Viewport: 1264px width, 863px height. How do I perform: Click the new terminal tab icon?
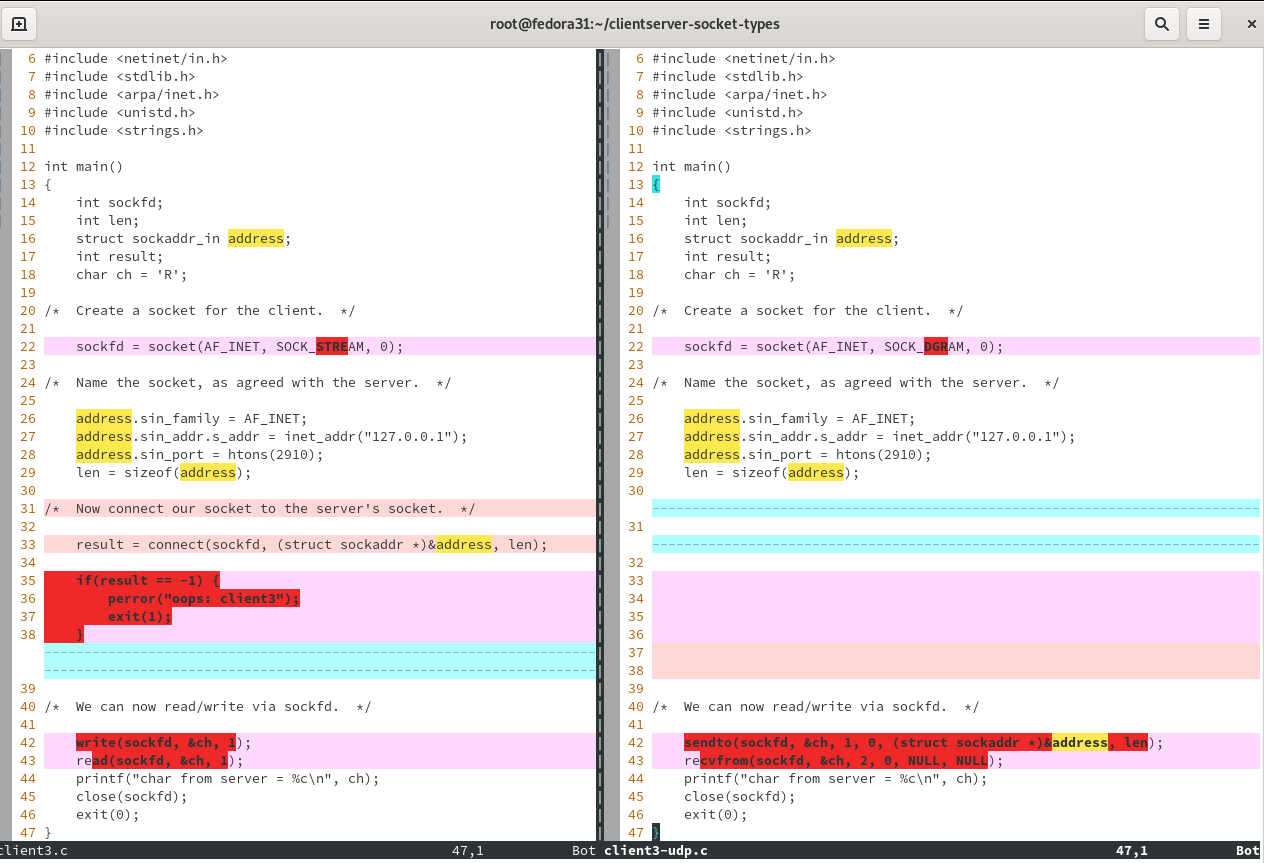(19, 24)
